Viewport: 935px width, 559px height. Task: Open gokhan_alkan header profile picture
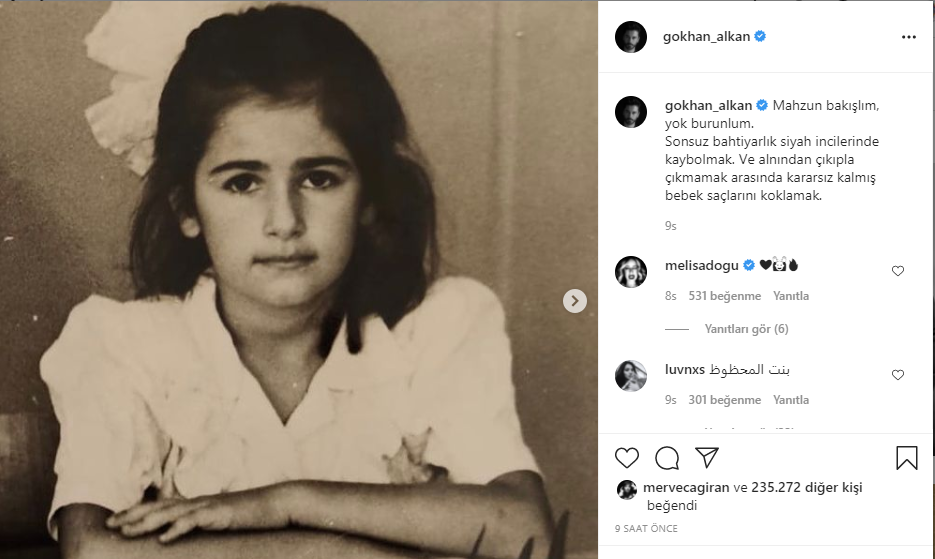pyautogui.click(x=631, y=37)
